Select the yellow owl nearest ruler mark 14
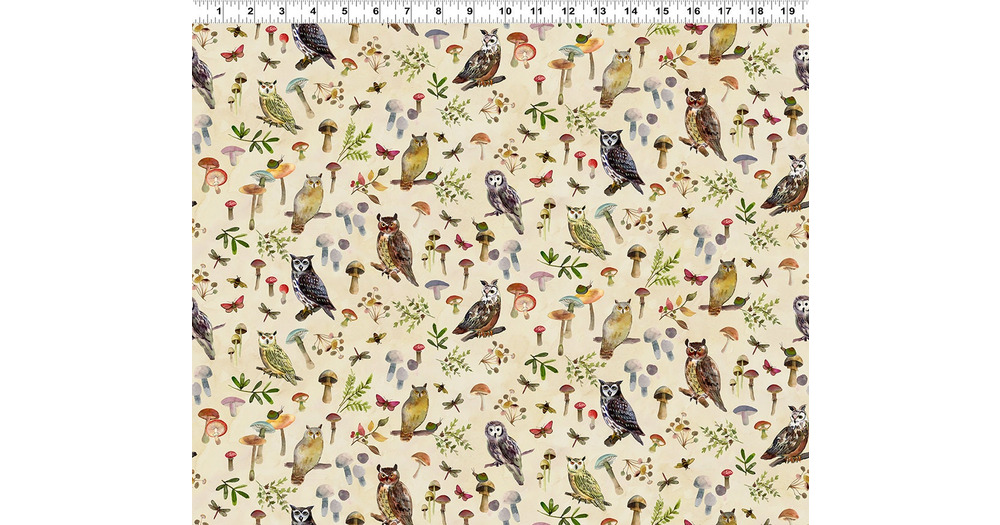Image resolution: width=1000 pixels, height=525 pixels. (616, 78)
